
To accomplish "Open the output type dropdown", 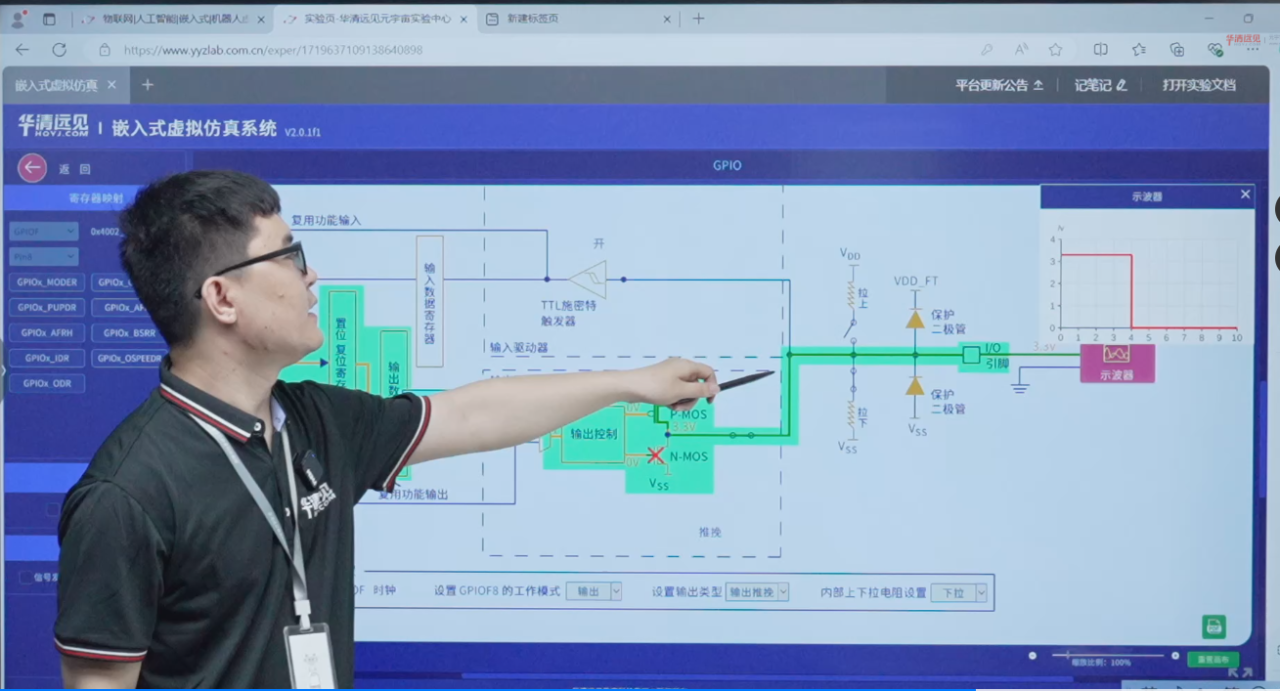I will click(x=757, y=591).
